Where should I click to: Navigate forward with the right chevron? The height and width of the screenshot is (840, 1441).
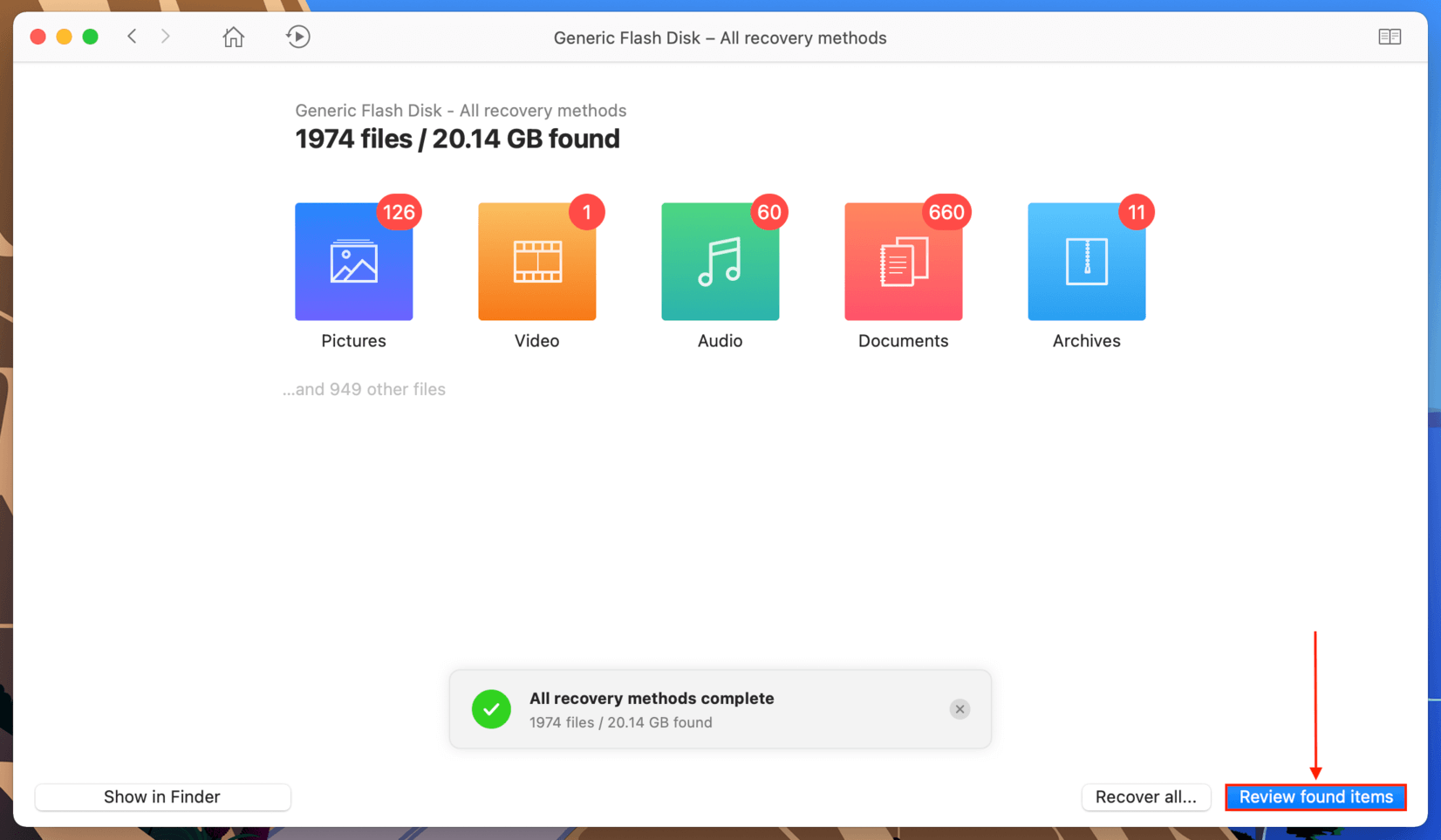pyautogui.click(x=166, y=37)
